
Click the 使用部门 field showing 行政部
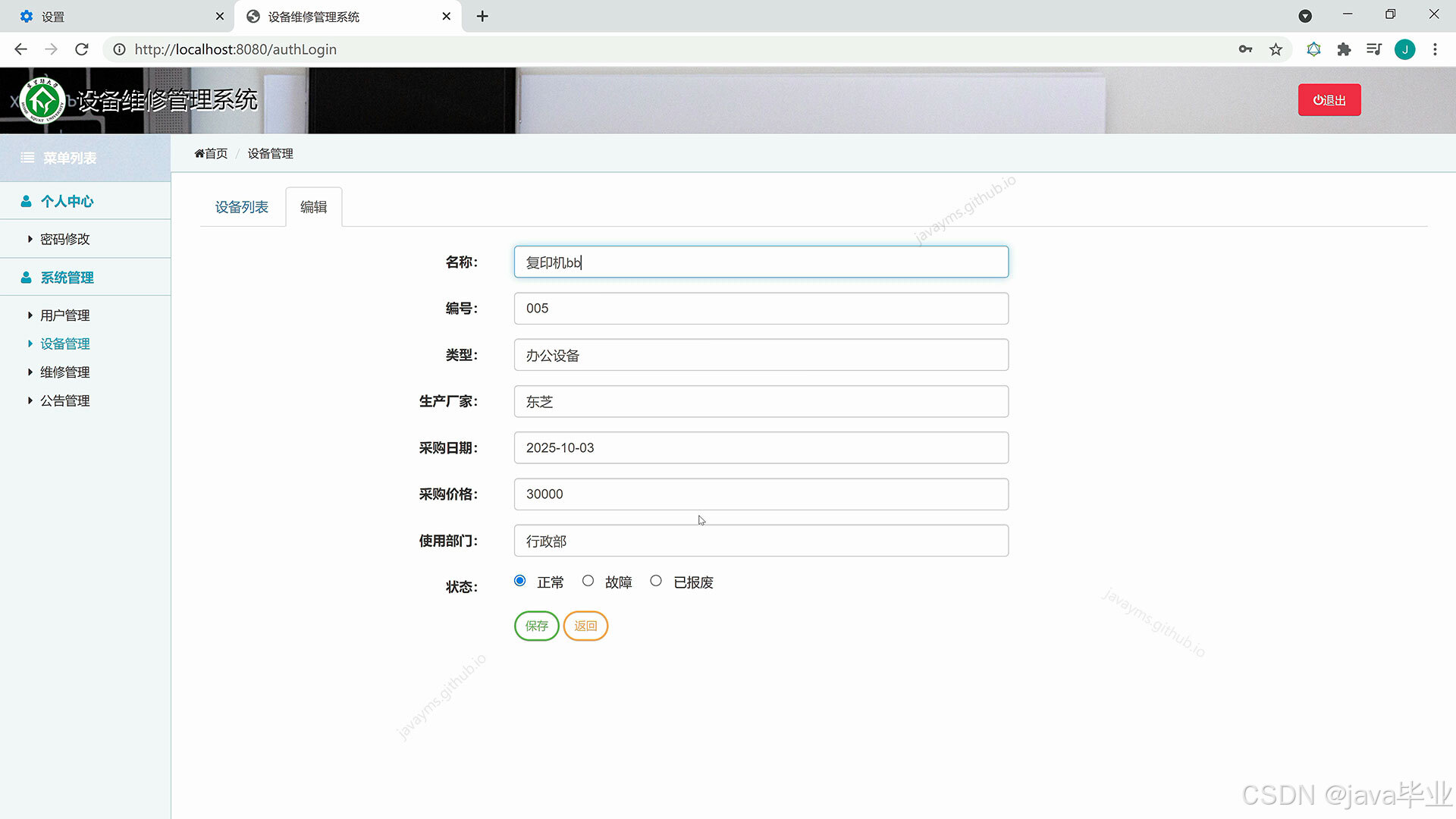point(761,541)
